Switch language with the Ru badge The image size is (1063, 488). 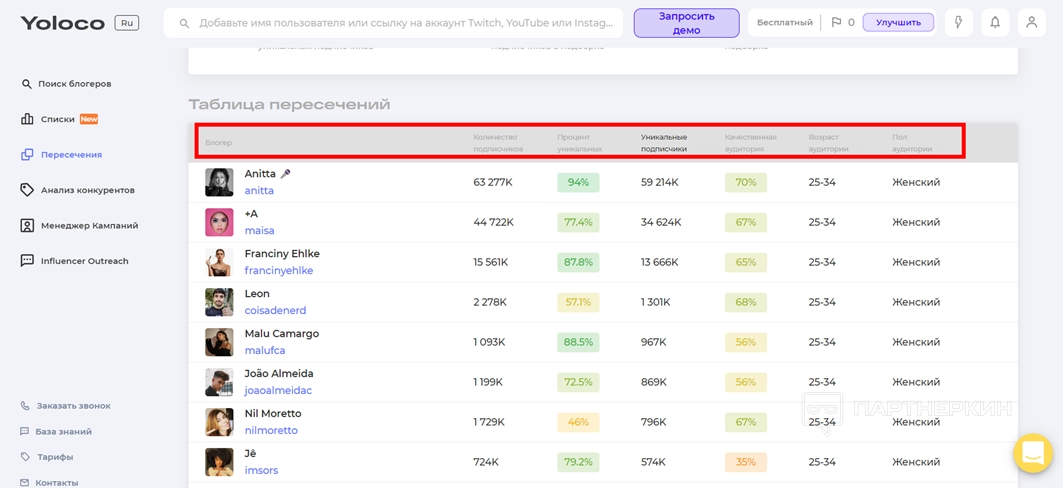(x=127, y=22)
